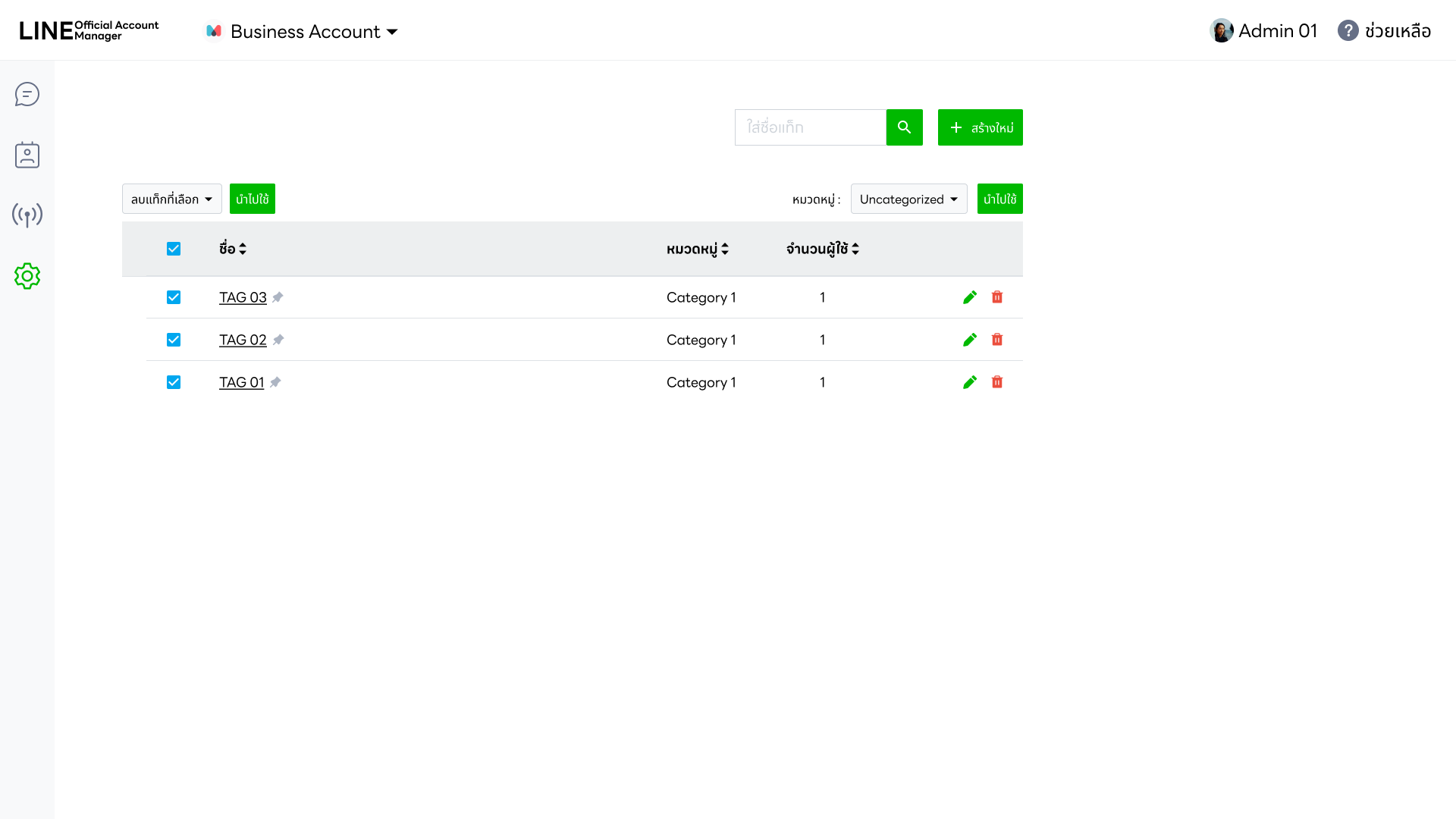Delete TAG 02 with trash icon

click(x=997, y=340)
